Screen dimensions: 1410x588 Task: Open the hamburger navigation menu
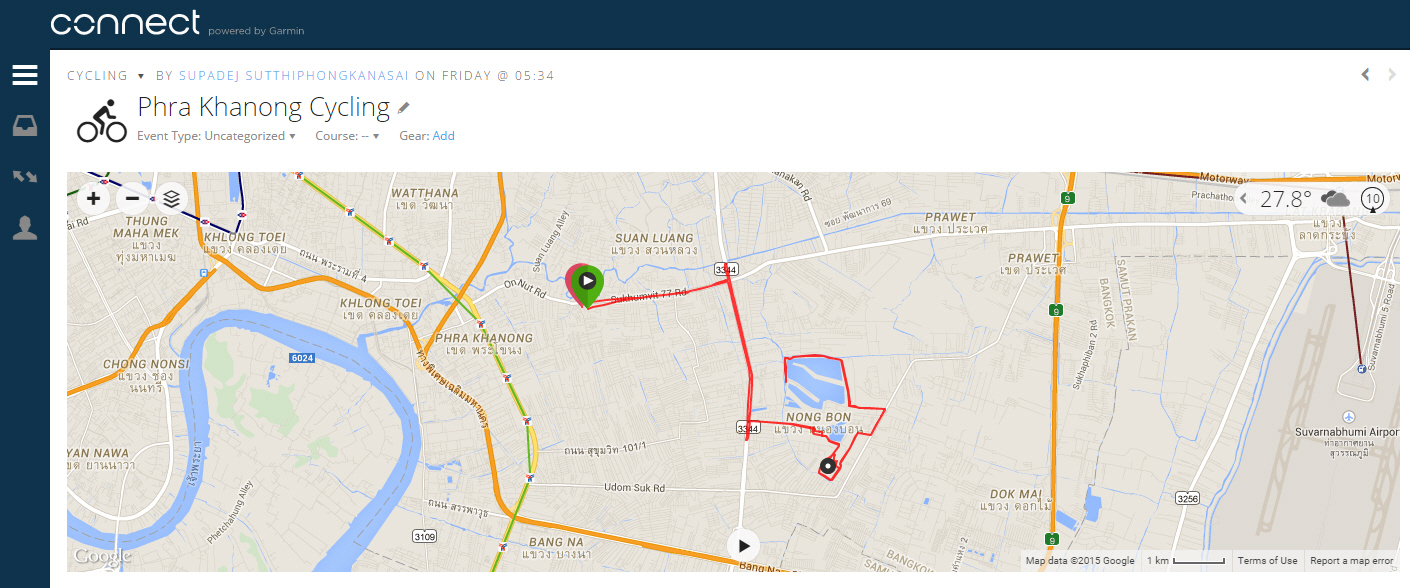pos(25,75)
